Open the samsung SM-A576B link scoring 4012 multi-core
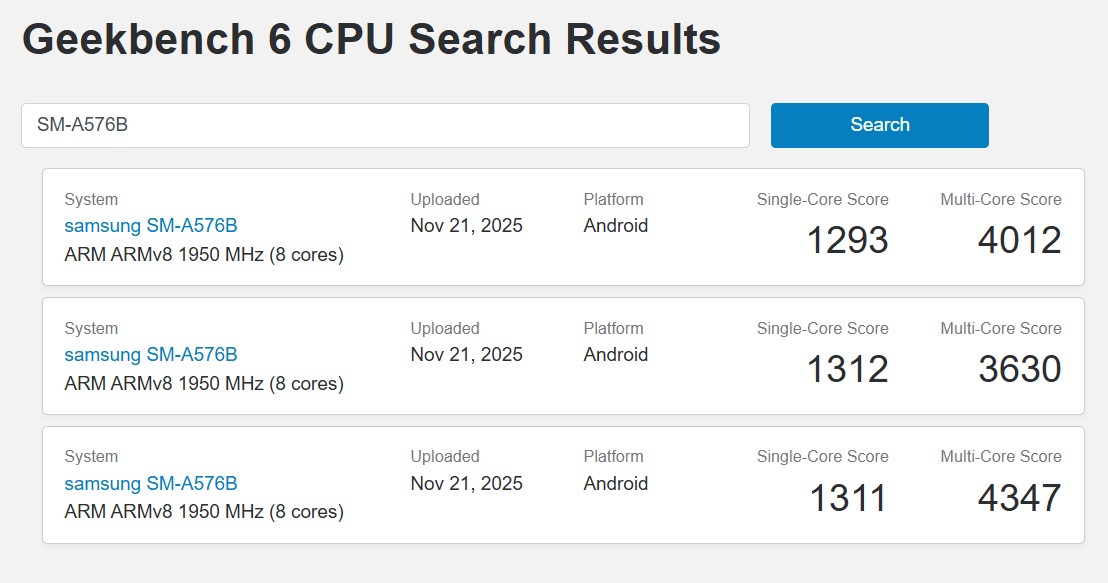Image resolution: width=1108 pixels, height=583 pixels. (151, 226)
